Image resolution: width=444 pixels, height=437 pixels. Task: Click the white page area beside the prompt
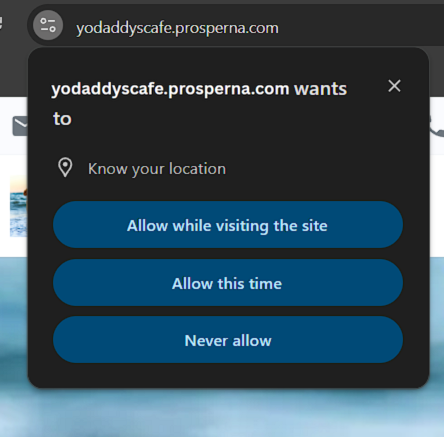[437, 205]
